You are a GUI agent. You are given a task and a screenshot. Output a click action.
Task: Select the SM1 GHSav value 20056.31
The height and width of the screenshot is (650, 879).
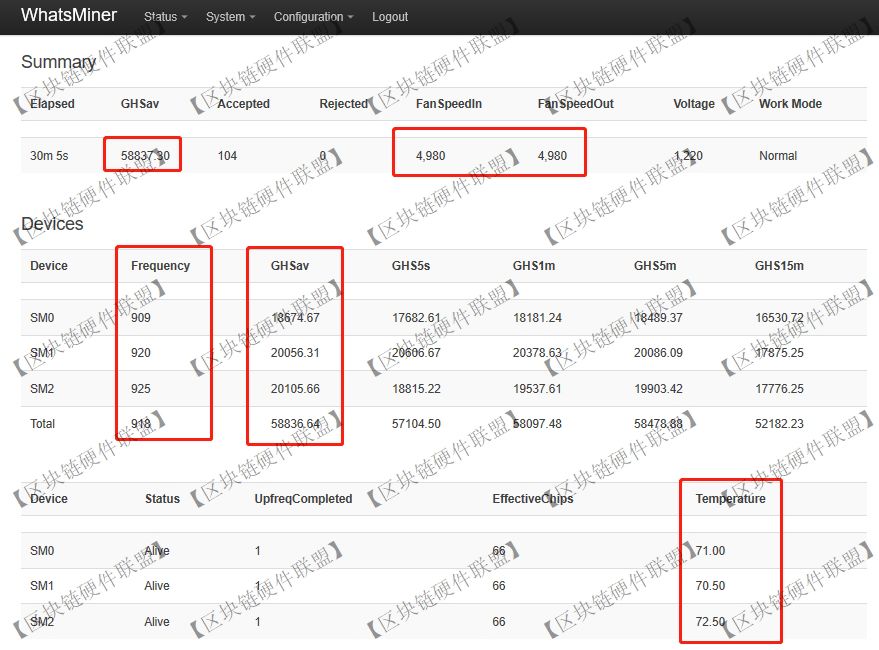[295, 353]
